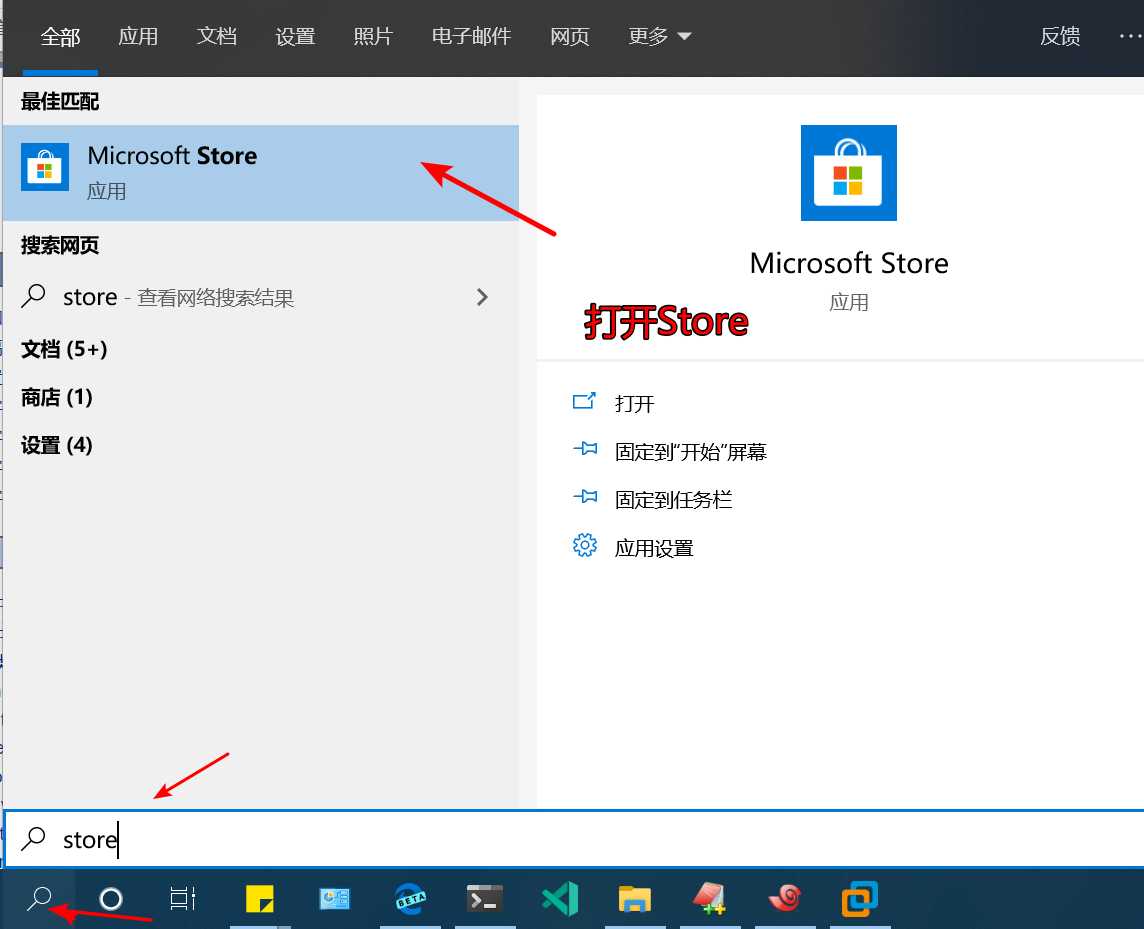Click the search box containing store
This screenshot has height=929, width=1144.
[574, 839]
